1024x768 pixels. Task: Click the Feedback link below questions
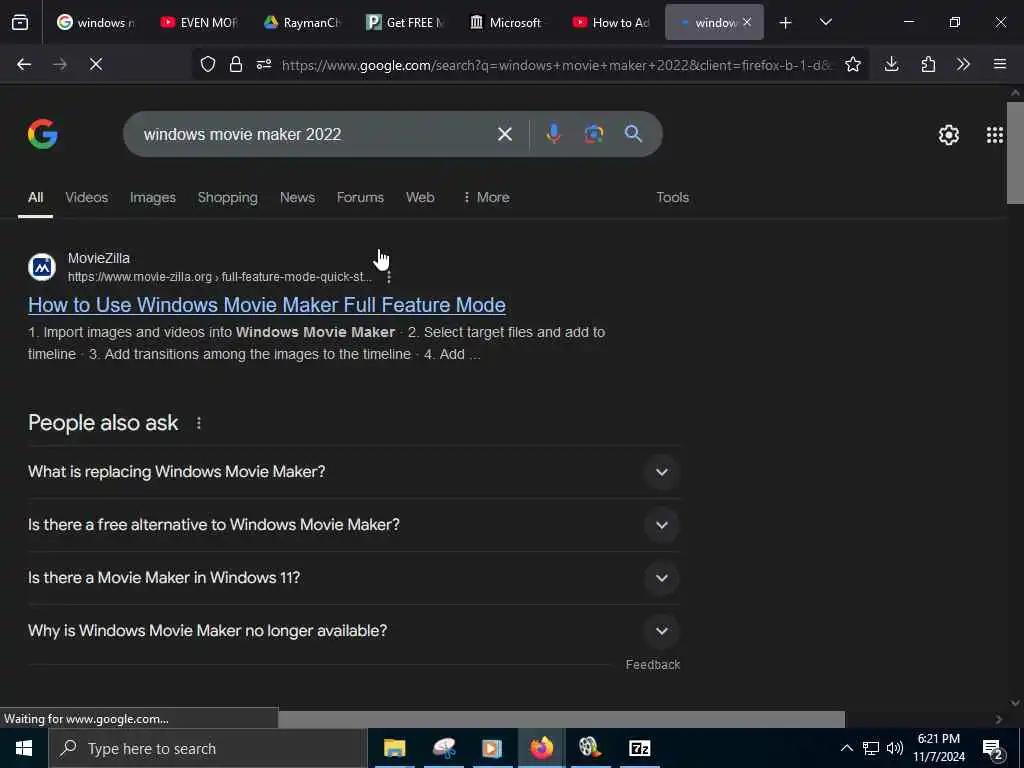tap(652, 664)
